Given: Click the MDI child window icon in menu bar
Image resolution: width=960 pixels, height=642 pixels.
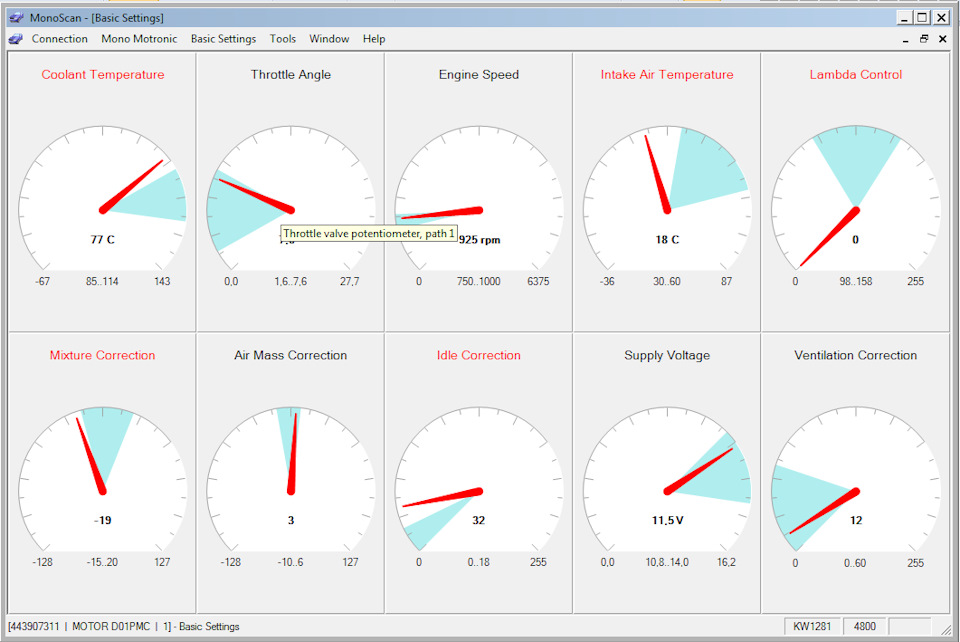Looking at the screenshot, I should tap(15, 39).
